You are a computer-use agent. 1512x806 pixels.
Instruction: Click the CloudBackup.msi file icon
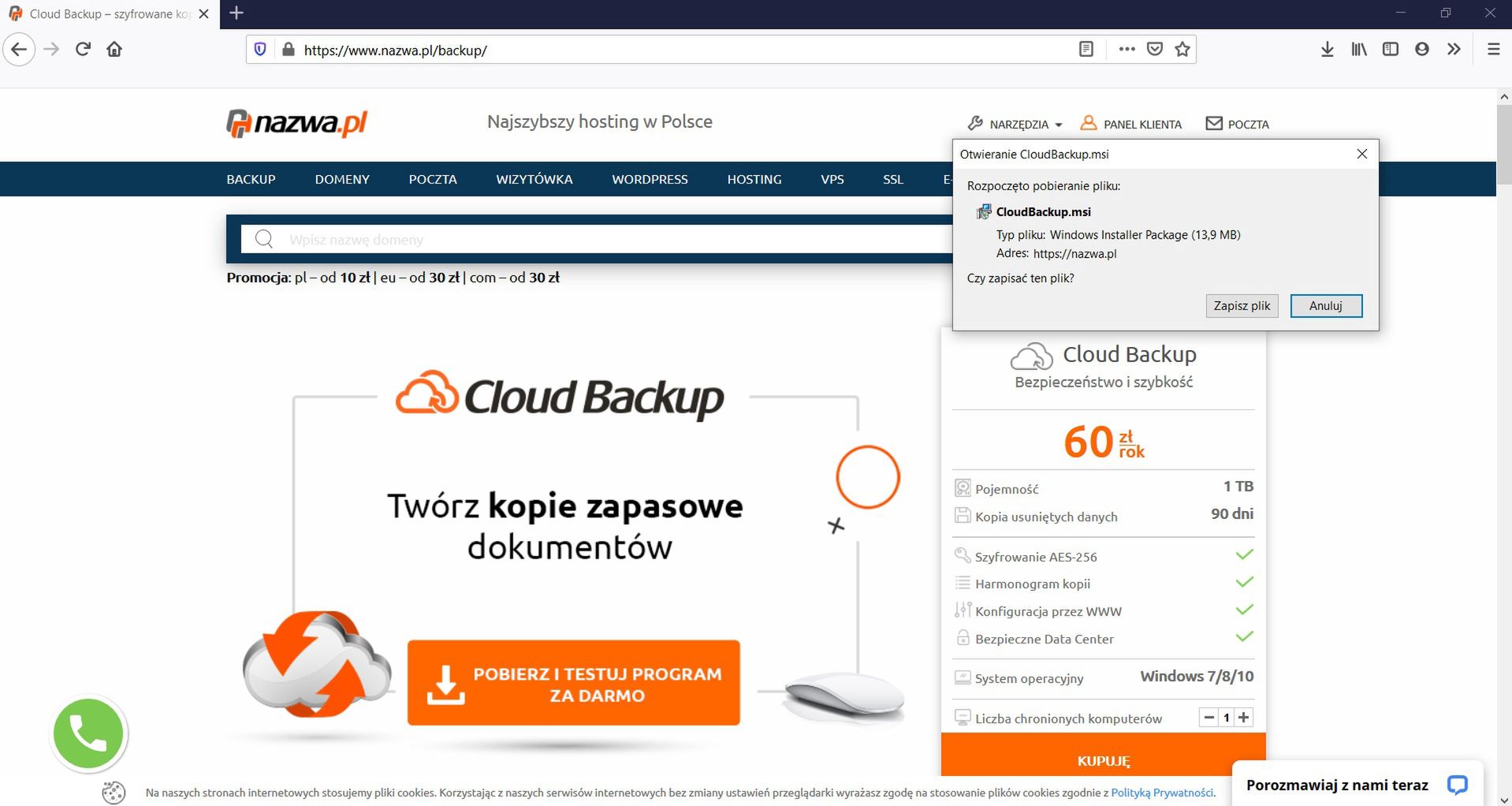tap(984, 211)
